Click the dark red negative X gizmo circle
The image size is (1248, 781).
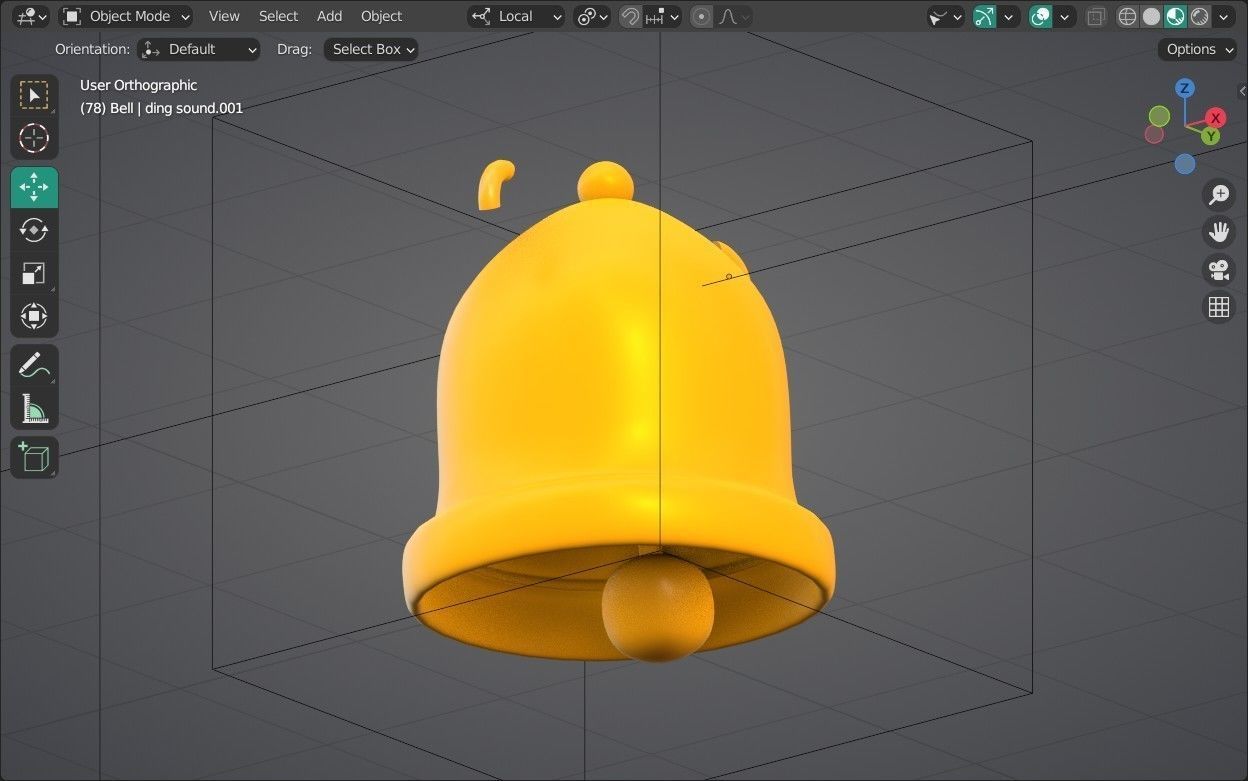tap(1155, 134)
